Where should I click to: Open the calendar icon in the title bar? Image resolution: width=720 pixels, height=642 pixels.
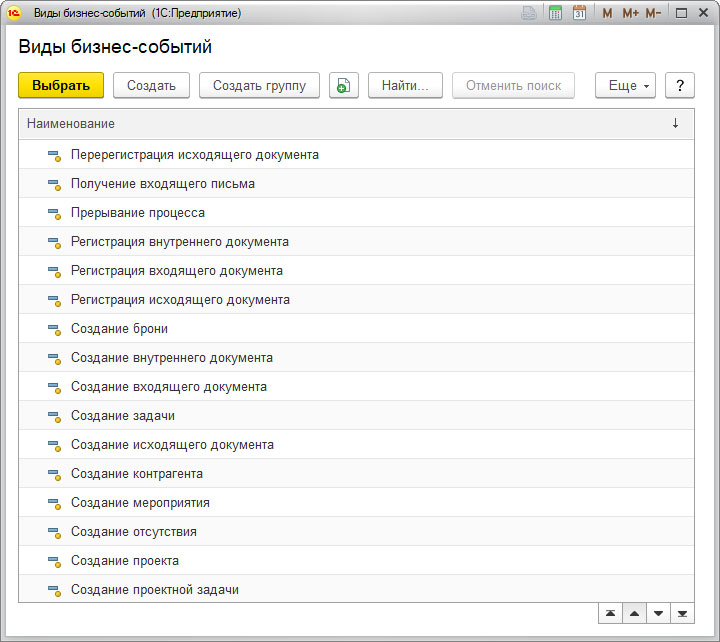coord(579,13)
